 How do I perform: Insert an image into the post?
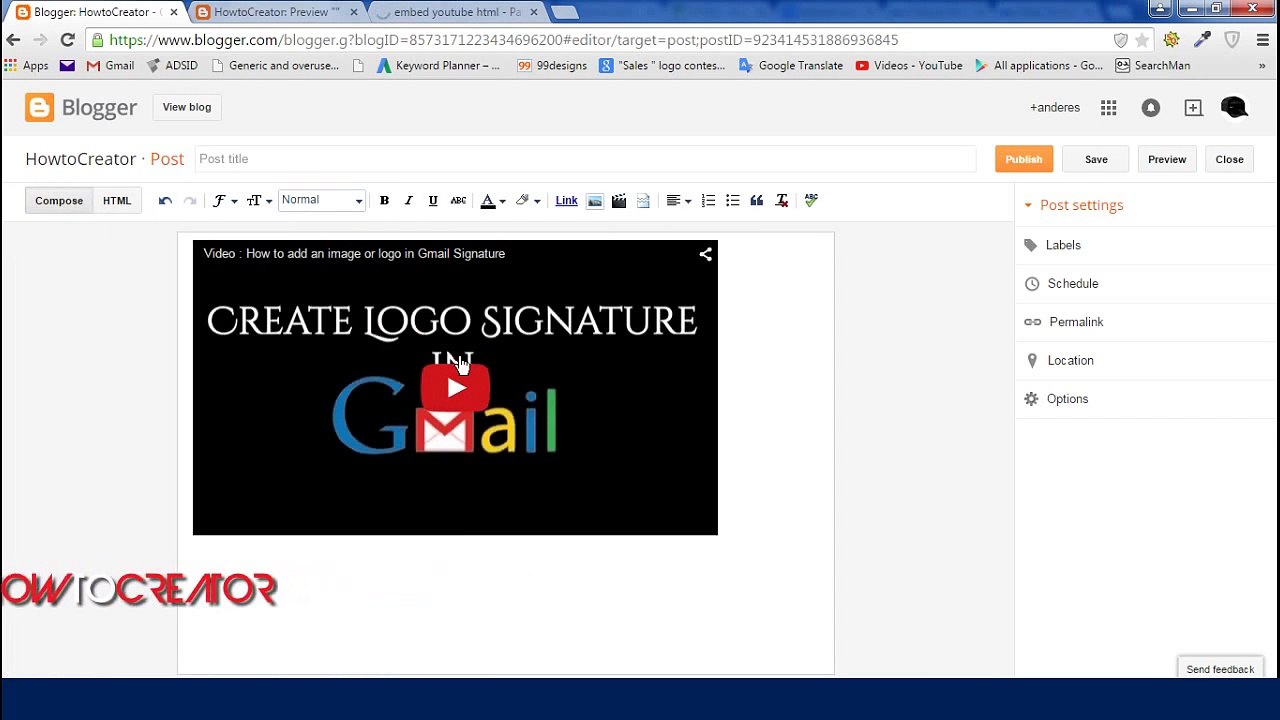coord(595,201)
